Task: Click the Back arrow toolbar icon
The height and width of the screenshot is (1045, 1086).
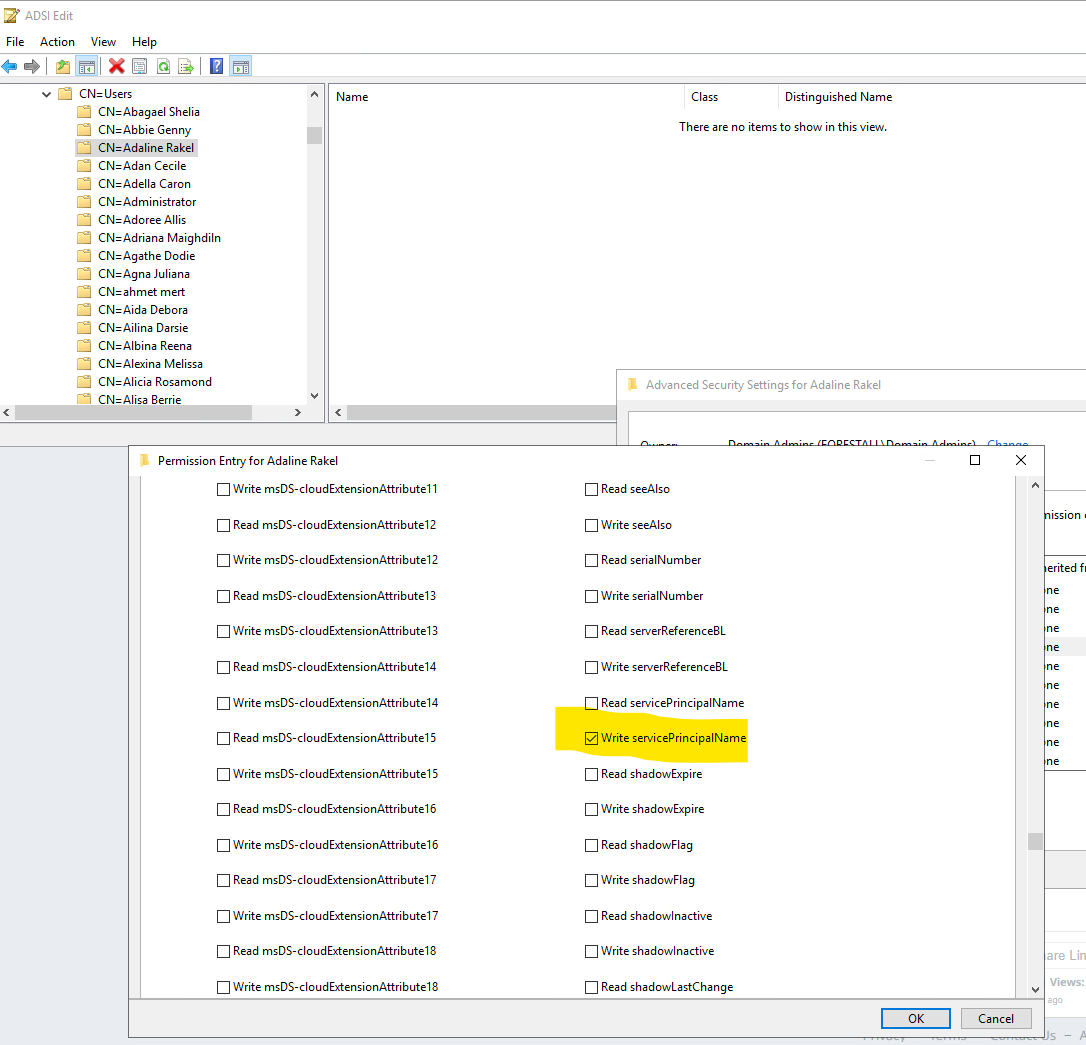Action: click(x=10, y=67)
